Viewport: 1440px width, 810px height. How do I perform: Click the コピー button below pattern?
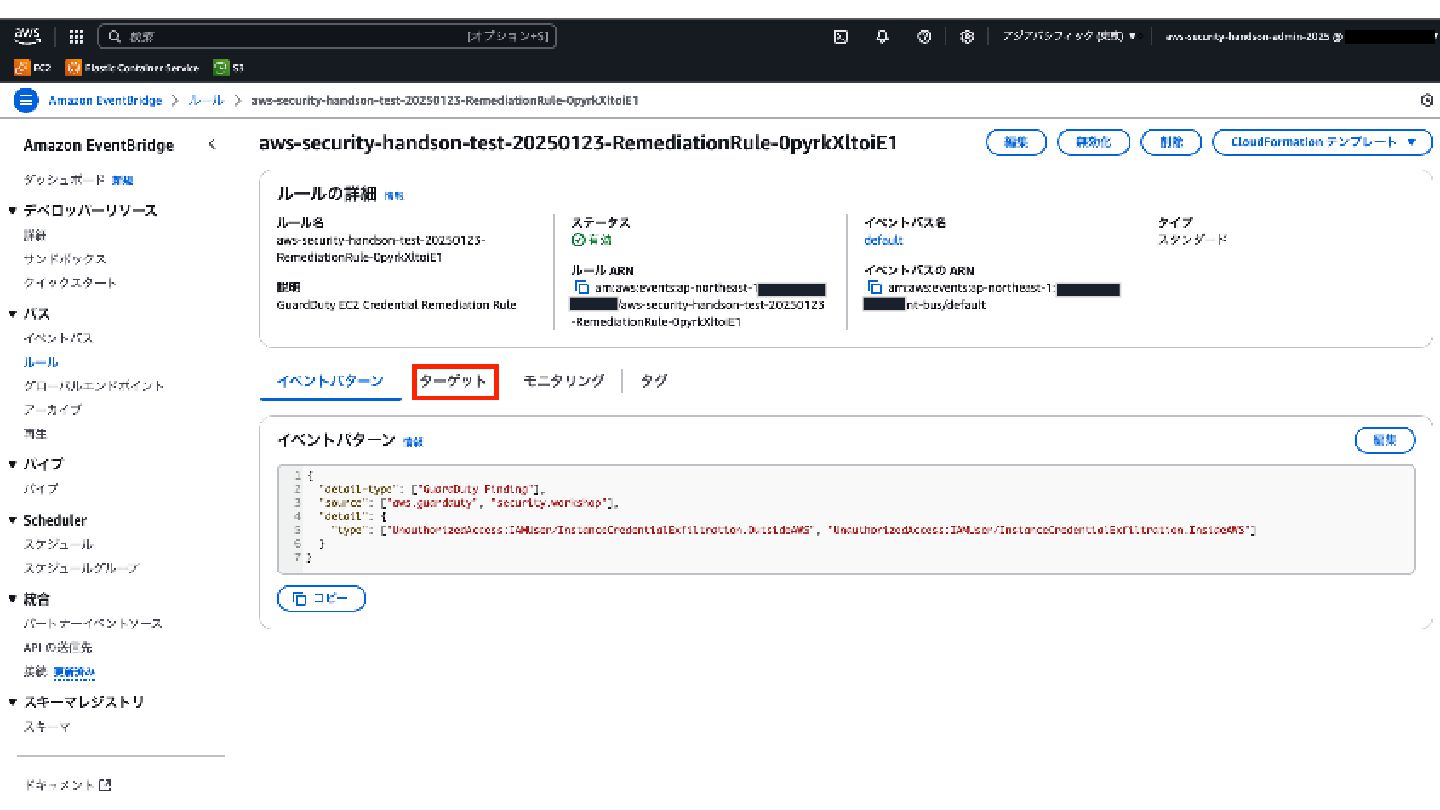point(321,599)
